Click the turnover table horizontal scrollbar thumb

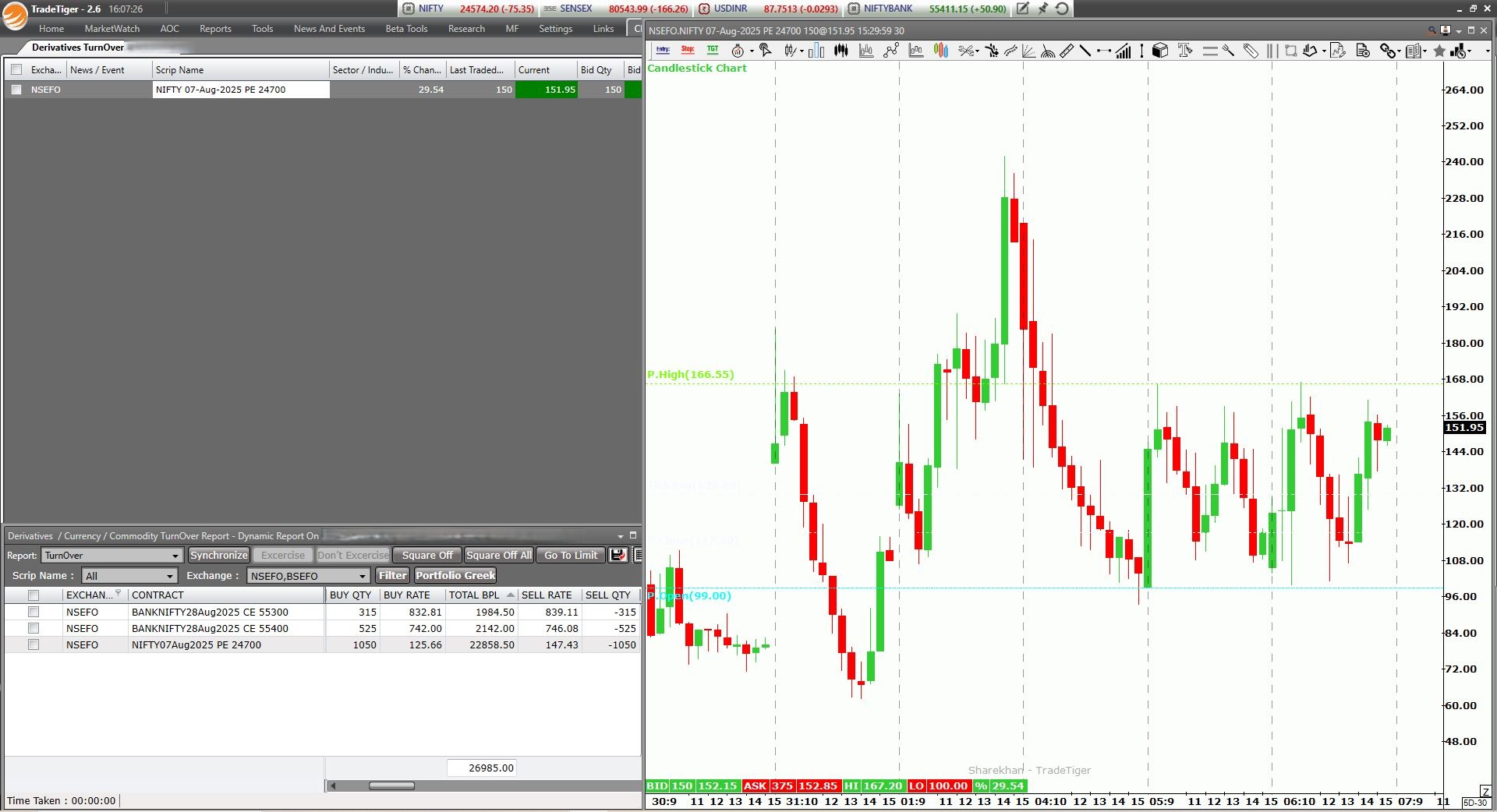pyautogui.click(x=391, y=786)
